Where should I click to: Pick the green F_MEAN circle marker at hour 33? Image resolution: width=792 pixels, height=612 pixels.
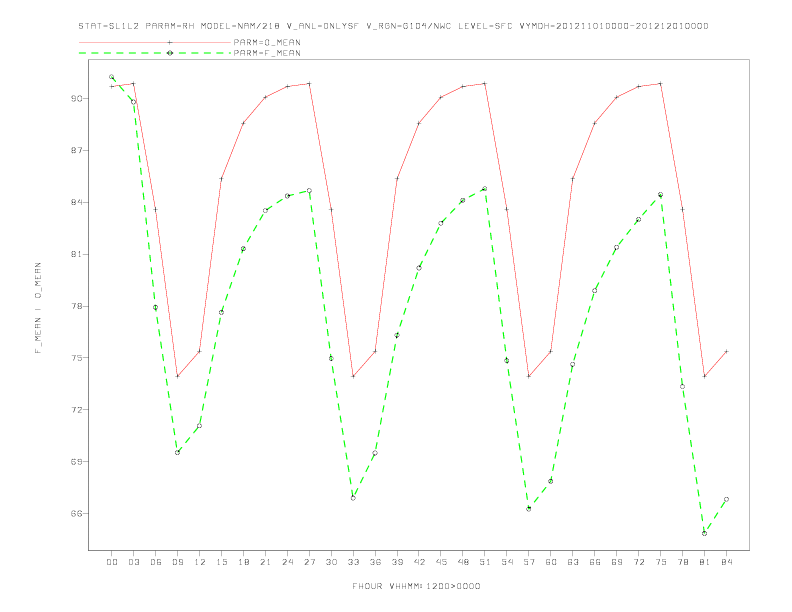point(353,498)
